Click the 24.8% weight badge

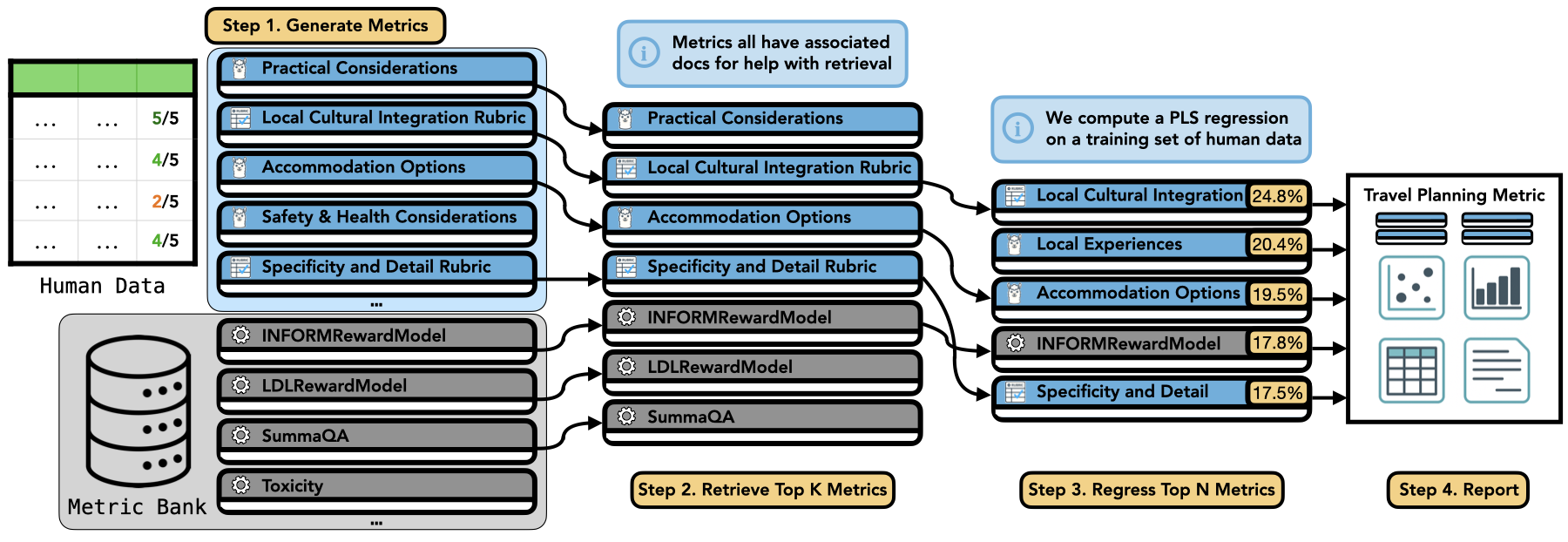(x=1277, y=196)
